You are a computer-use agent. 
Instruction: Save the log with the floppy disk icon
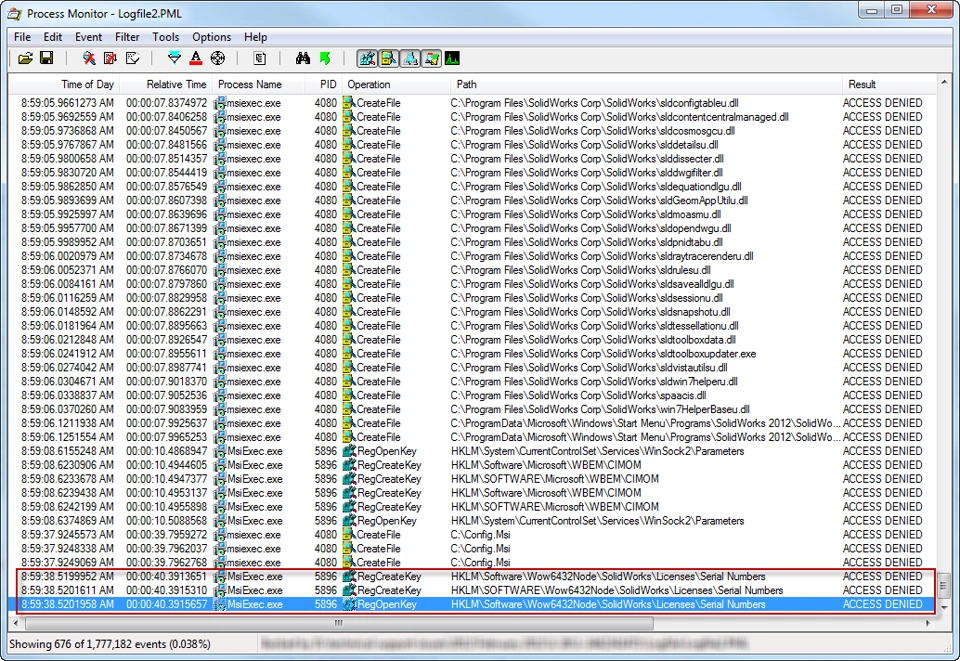[47, 58]
